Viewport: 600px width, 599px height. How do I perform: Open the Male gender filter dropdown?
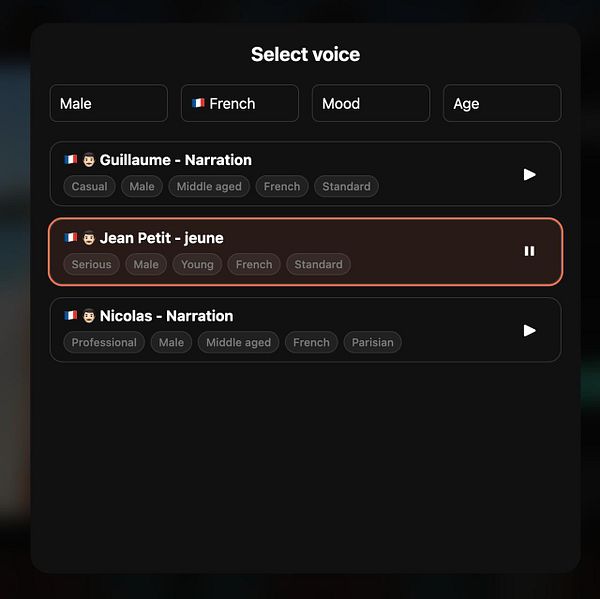click(109, 103)
